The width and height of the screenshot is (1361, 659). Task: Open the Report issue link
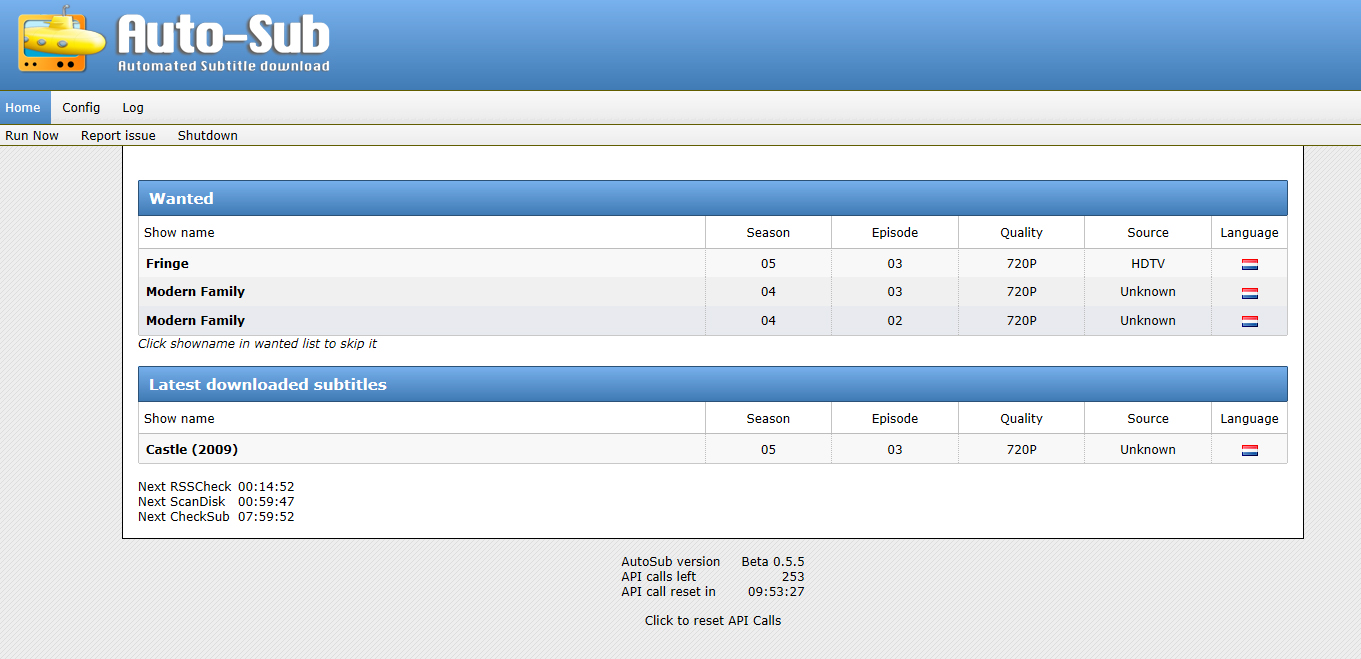click(118, 136)
